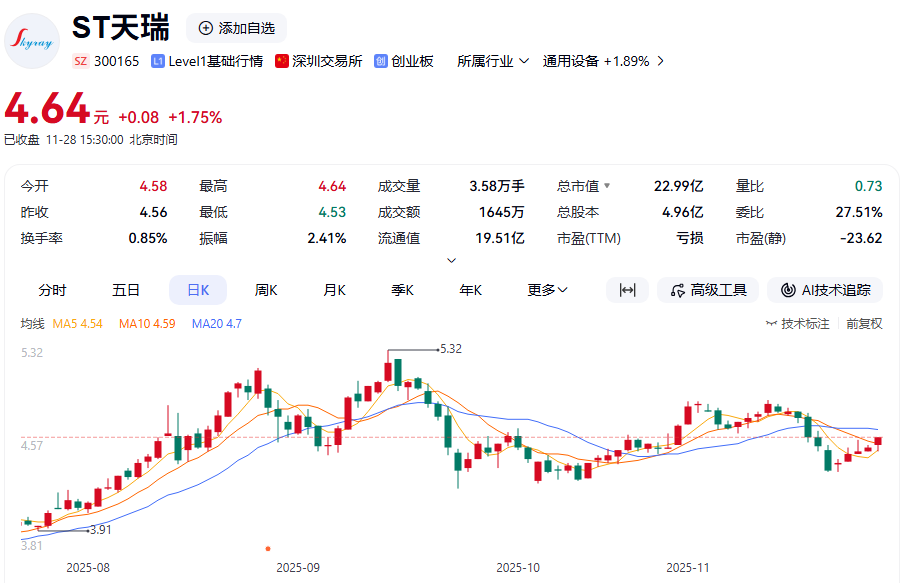Click the Shenzhen Exchange flag icon
The height and width of the screenshot is (583, 912).
(x=282, y=61)
